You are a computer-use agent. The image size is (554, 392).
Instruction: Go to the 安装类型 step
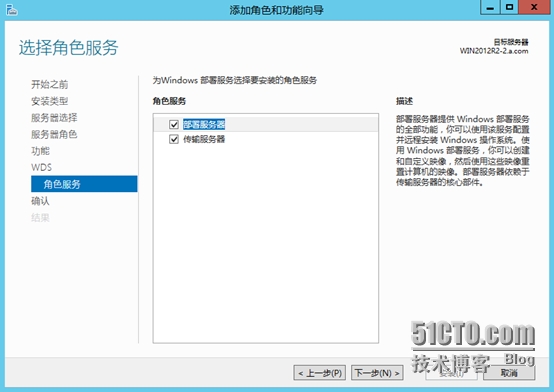point(49,101)
